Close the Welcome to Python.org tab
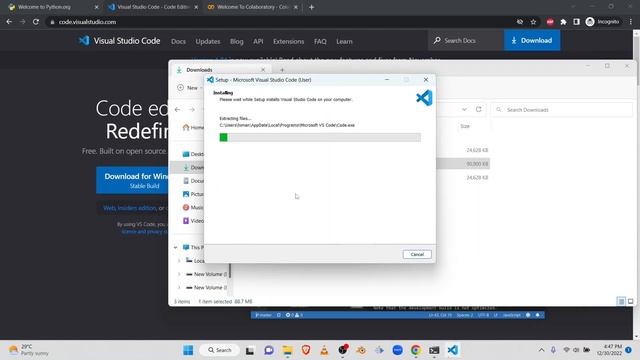The height and width of the screenshot is (360, 640). click(96, 7)
